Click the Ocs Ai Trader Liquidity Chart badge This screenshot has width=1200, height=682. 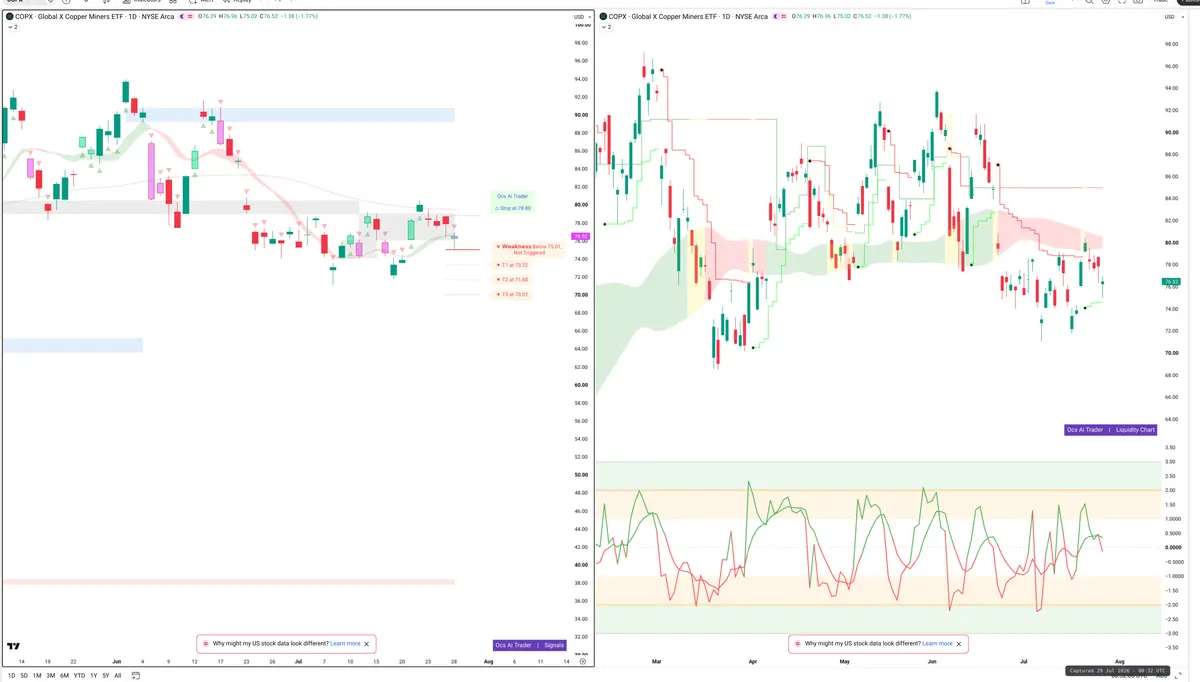(1111, 430)
